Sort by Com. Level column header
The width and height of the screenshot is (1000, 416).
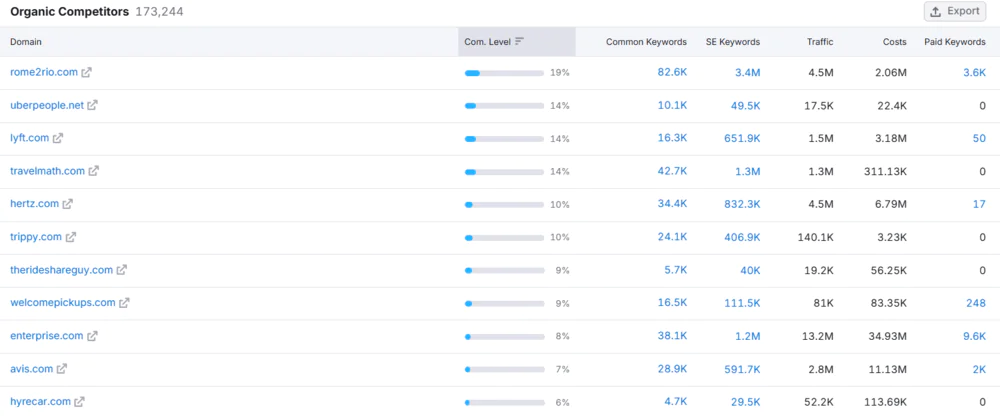click(x=517, y=41)
